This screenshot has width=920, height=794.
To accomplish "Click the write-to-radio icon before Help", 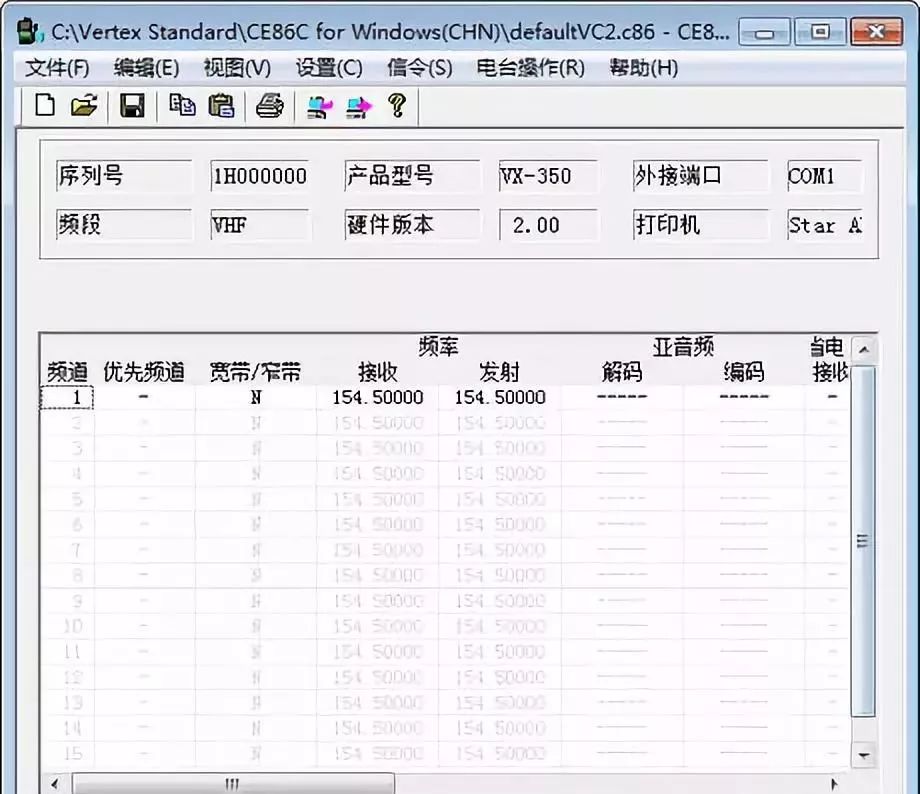I will (357, 106).
